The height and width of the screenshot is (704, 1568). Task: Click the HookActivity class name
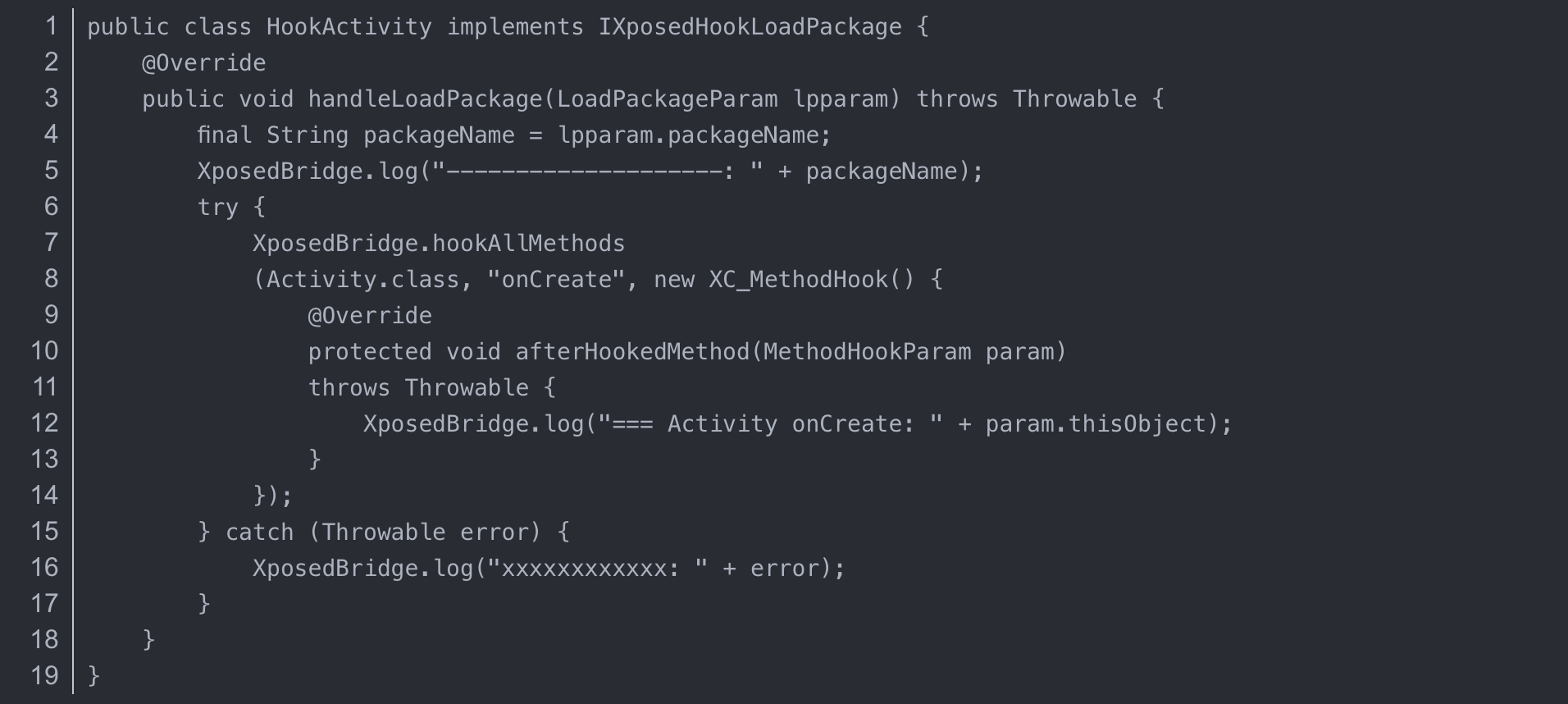point(349,27)
